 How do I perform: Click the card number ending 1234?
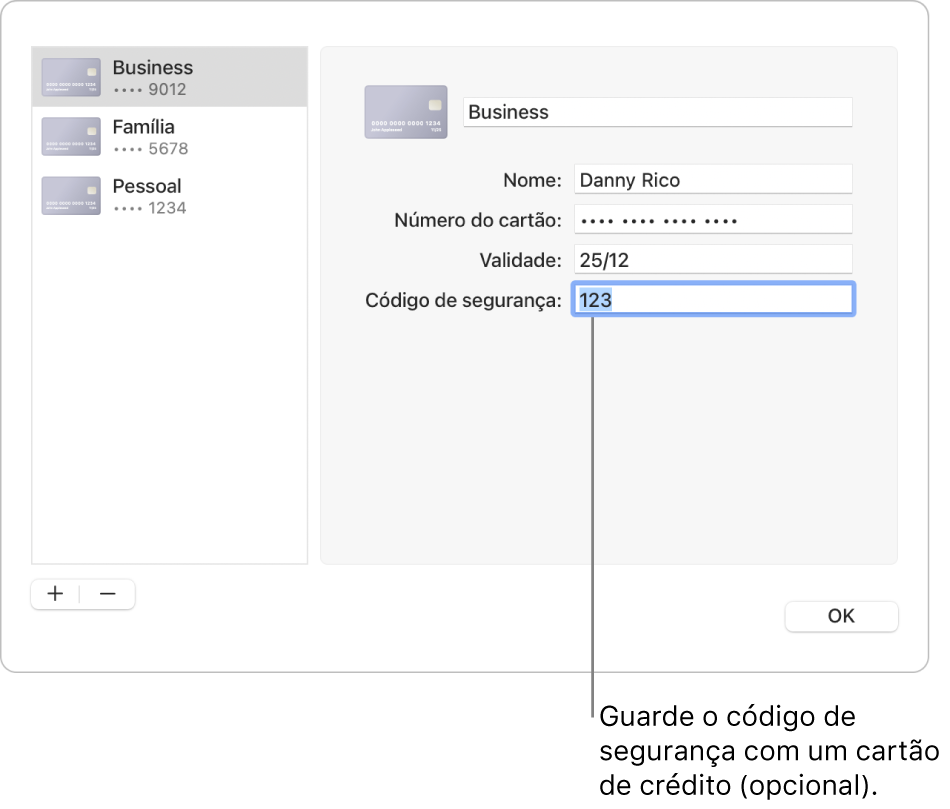coord(149,208)
